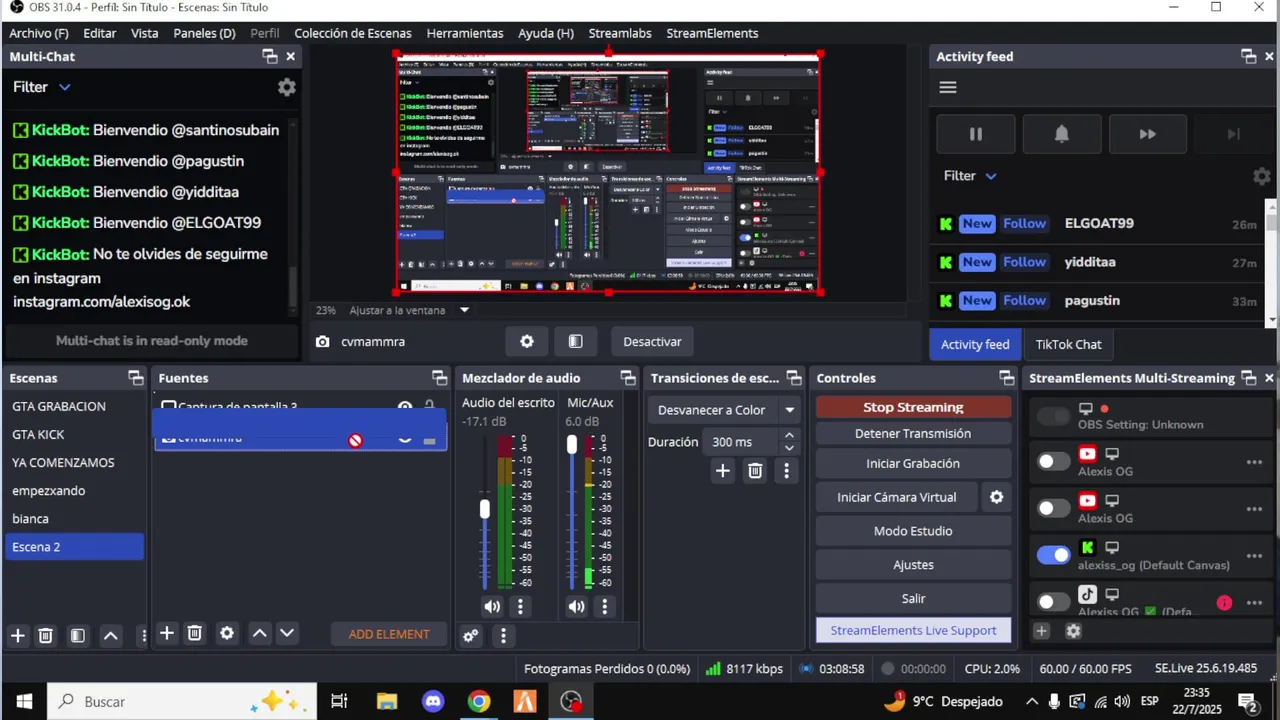Open more options for alexiss_og Kick row
The image size is (1280, 720).
point(1254,556)
